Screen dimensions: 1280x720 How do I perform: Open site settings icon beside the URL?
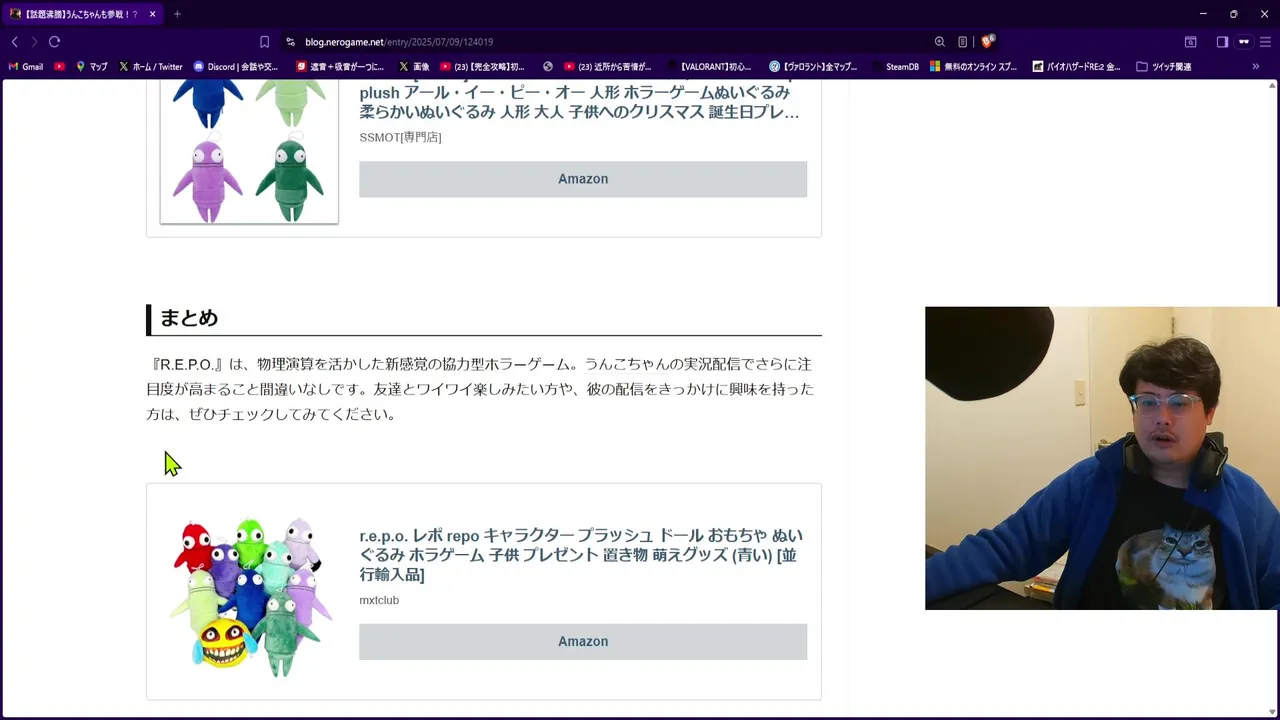(x=290, y=42)
